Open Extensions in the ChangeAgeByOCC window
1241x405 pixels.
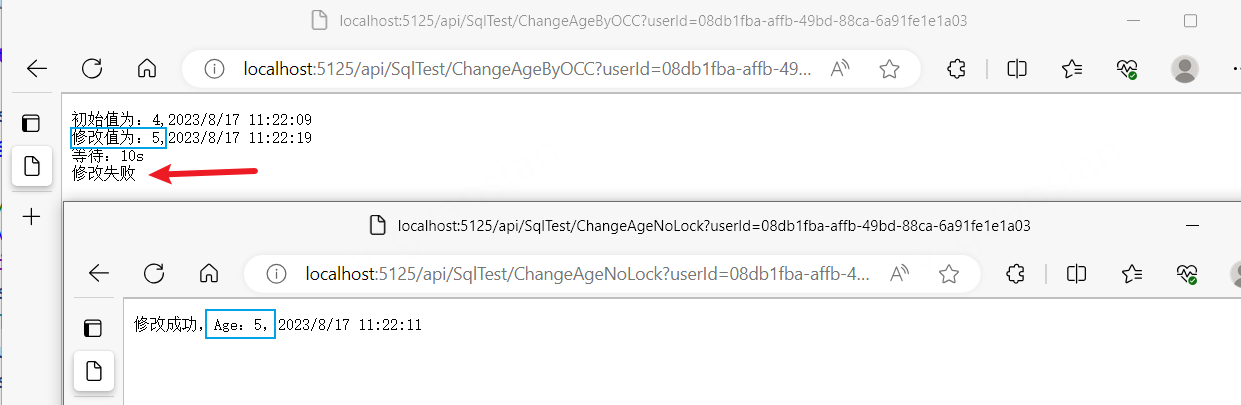point(956,69)
